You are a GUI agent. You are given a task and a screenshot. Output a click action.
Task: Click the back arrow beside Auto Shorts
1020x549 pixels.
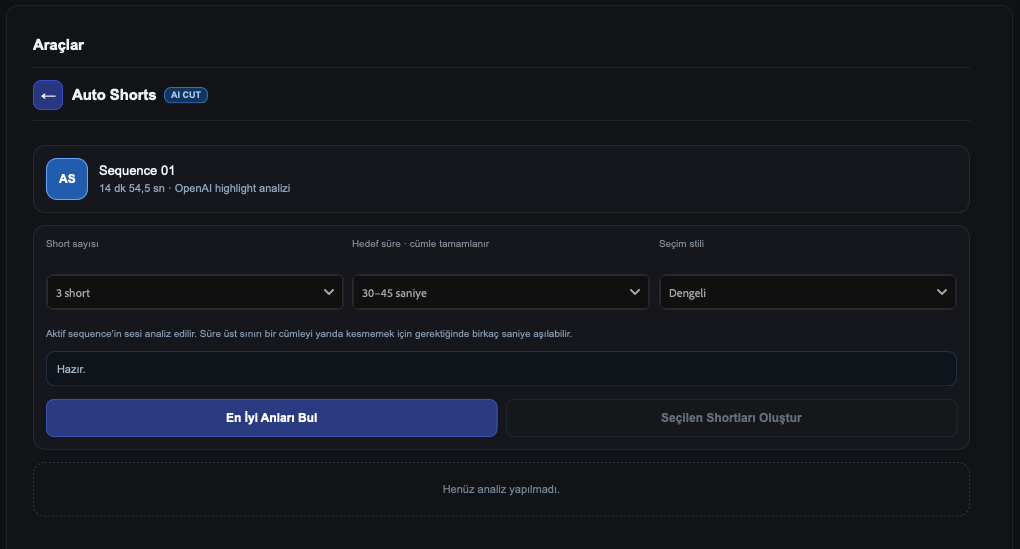[x=47, y=95]
